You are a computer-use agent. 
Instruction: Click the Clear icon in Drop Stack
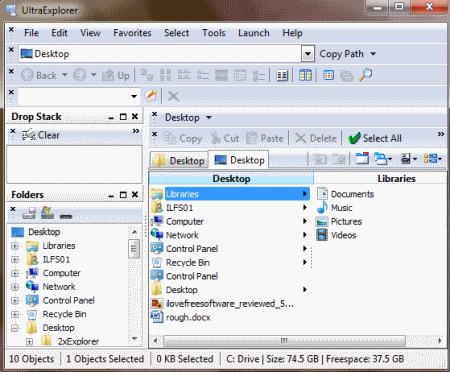pyautogui.click(x=29, y=135)
